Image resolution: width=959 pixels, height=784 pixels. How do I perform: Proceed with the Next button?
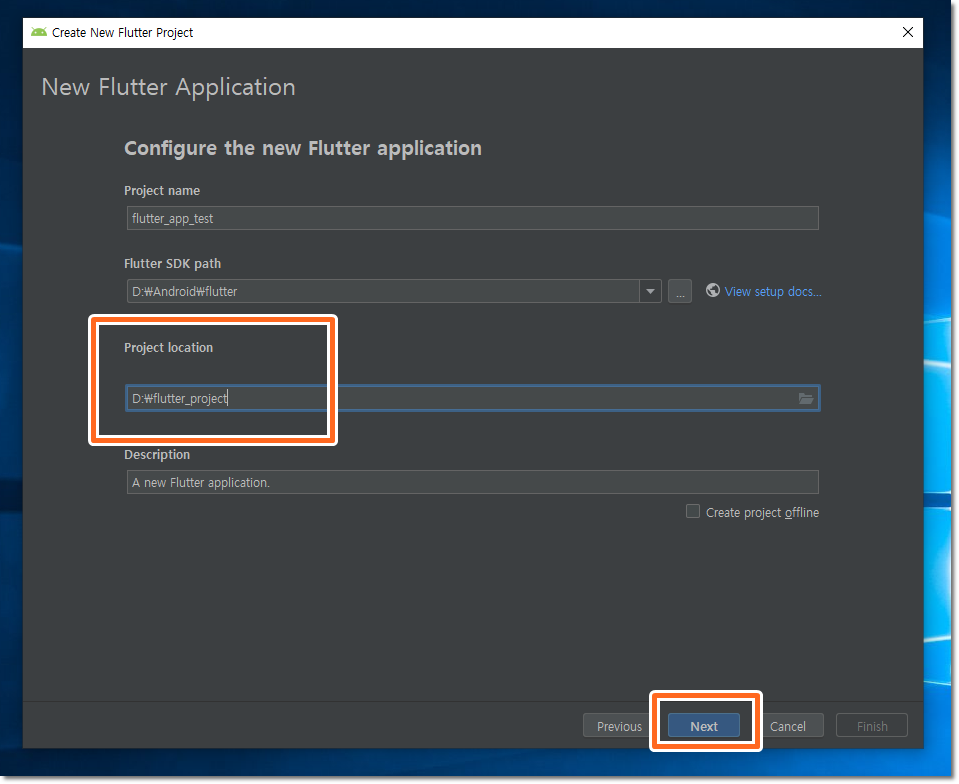click(x=704, y=726)
